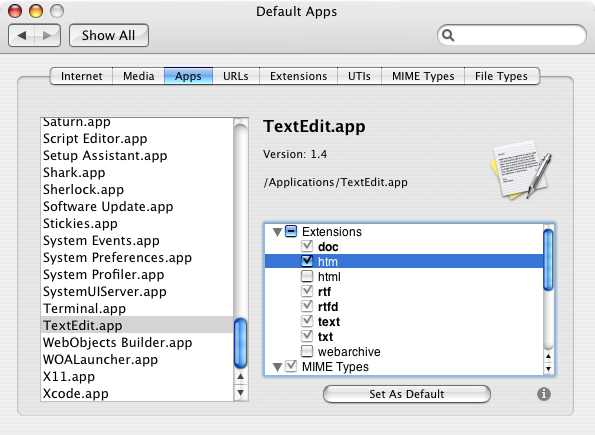Toggle the MIME Types group checkbox

click(x=291, y=366)
